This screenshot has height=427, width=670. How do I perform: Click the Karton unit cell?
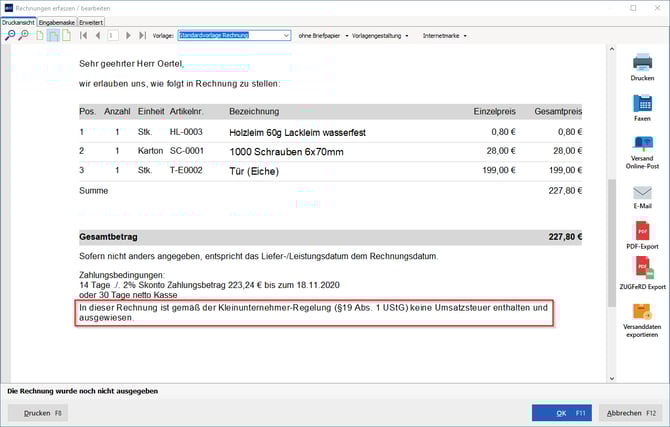(150, 151)
